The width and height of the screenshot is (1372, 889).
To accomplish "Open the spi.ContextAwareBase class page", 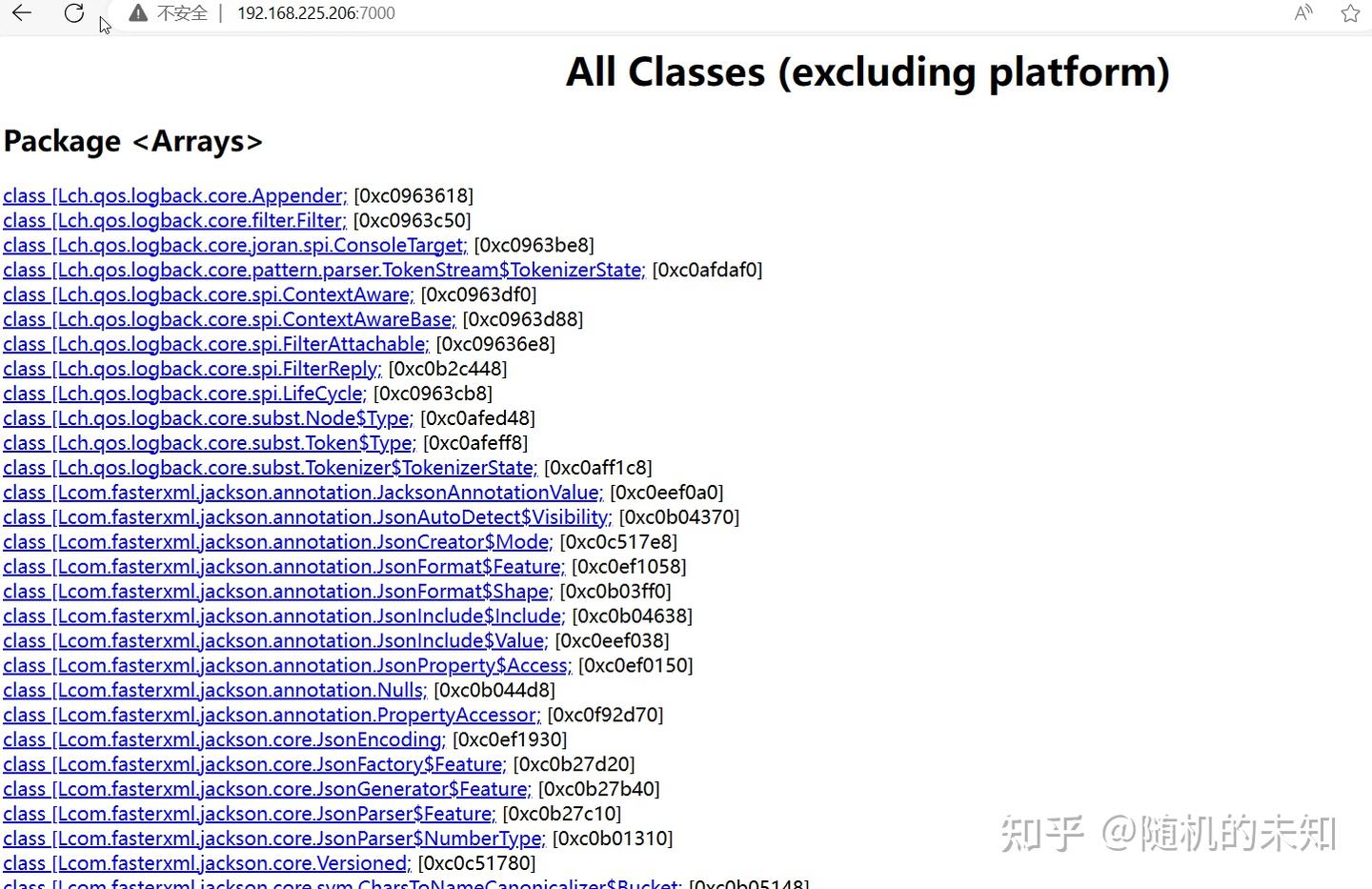I will [228, 319].
